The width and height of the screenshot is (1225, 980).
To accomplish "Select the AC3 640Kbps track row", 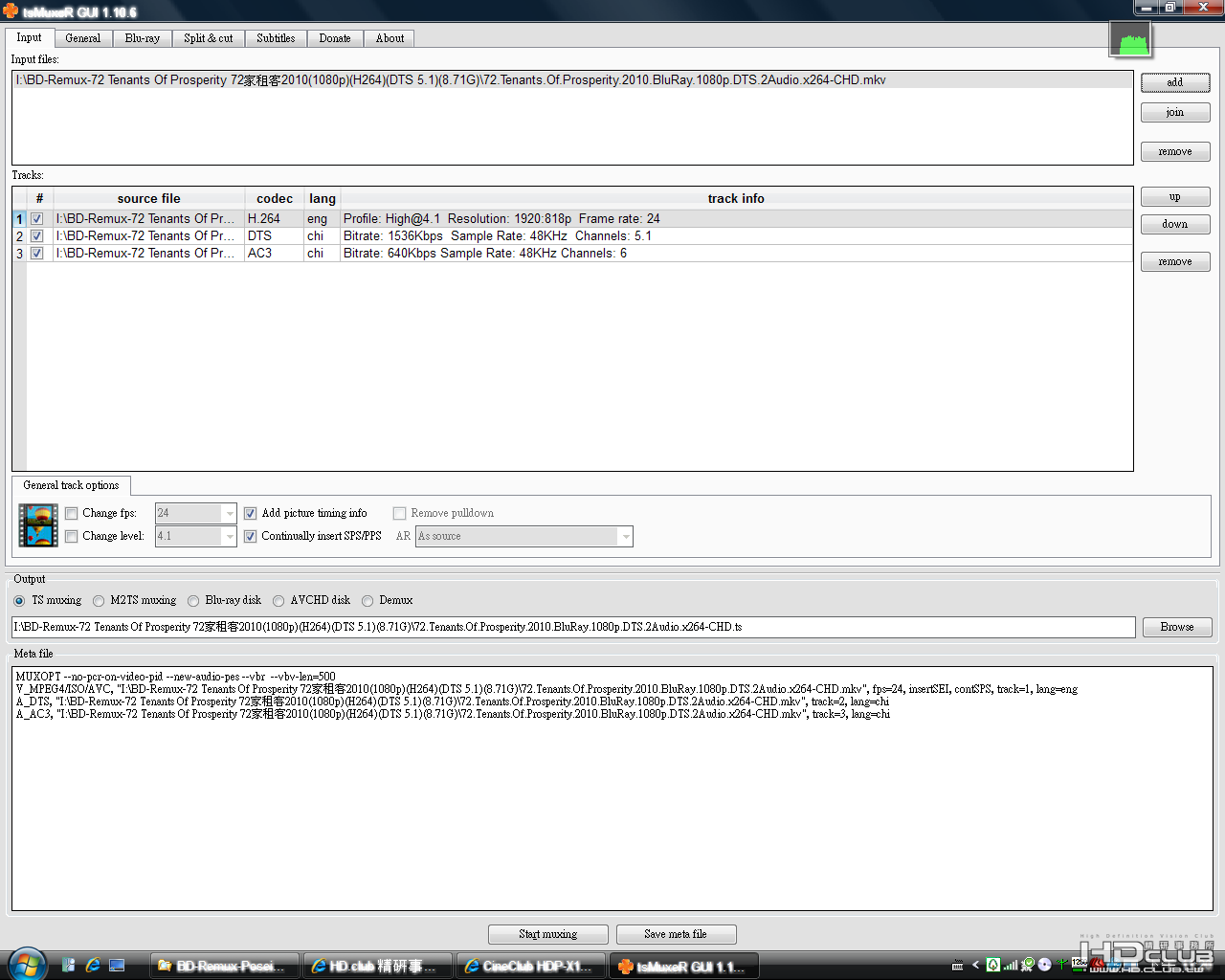I will pos(572,254).
